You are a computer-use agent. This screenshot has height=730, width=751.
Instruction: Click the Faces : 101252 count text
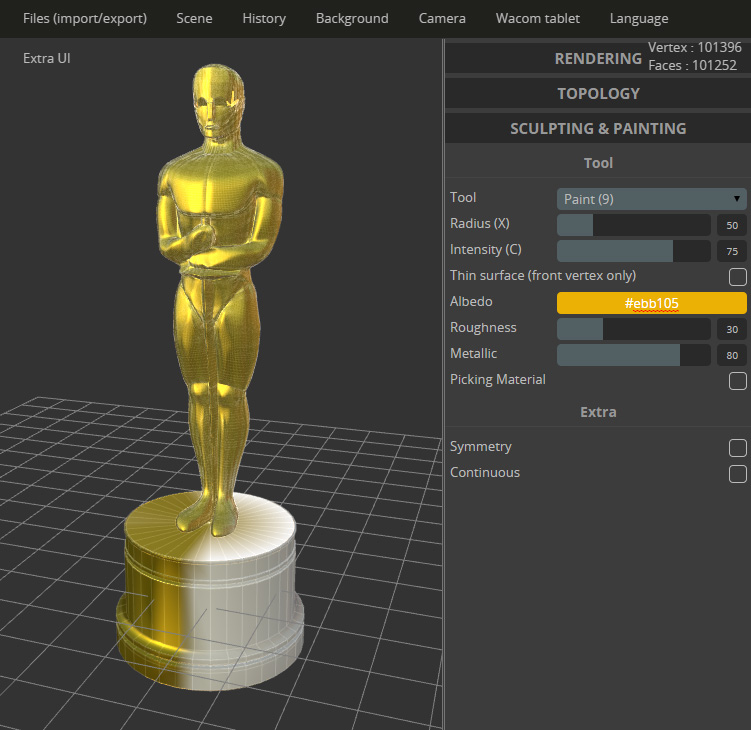[693, 65]
